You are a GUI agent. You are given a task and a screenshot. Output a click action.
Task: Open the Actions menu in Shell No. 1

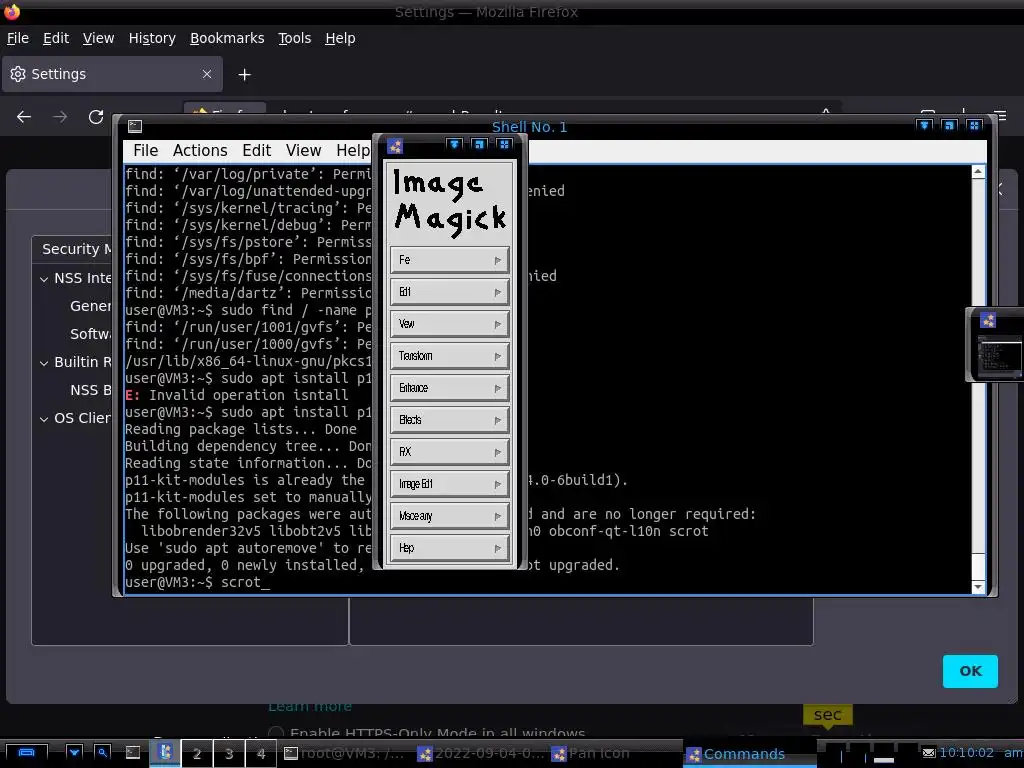200,151
